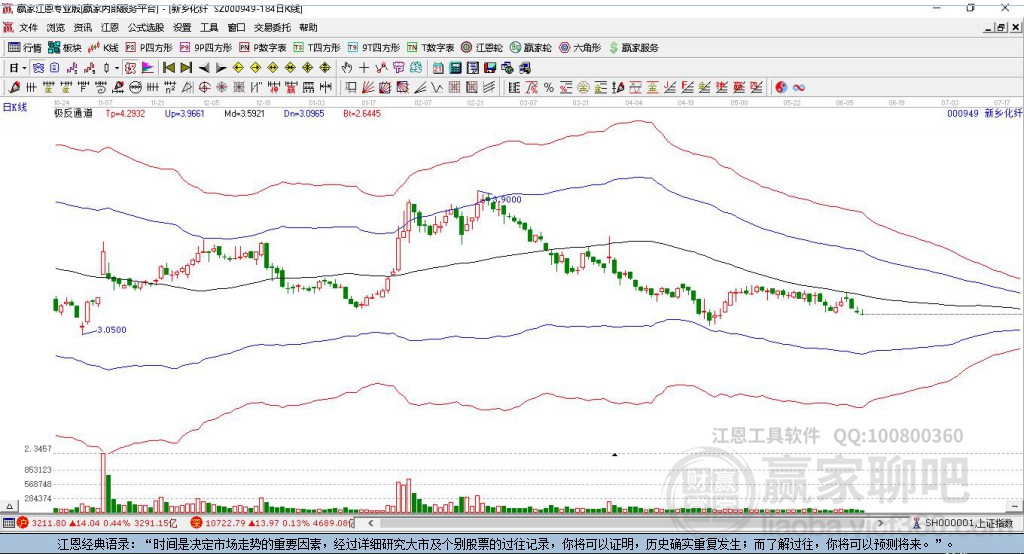Click the Tp=4.2932 value
This screenshot has height=554, width=1024.
pos(125,113)
